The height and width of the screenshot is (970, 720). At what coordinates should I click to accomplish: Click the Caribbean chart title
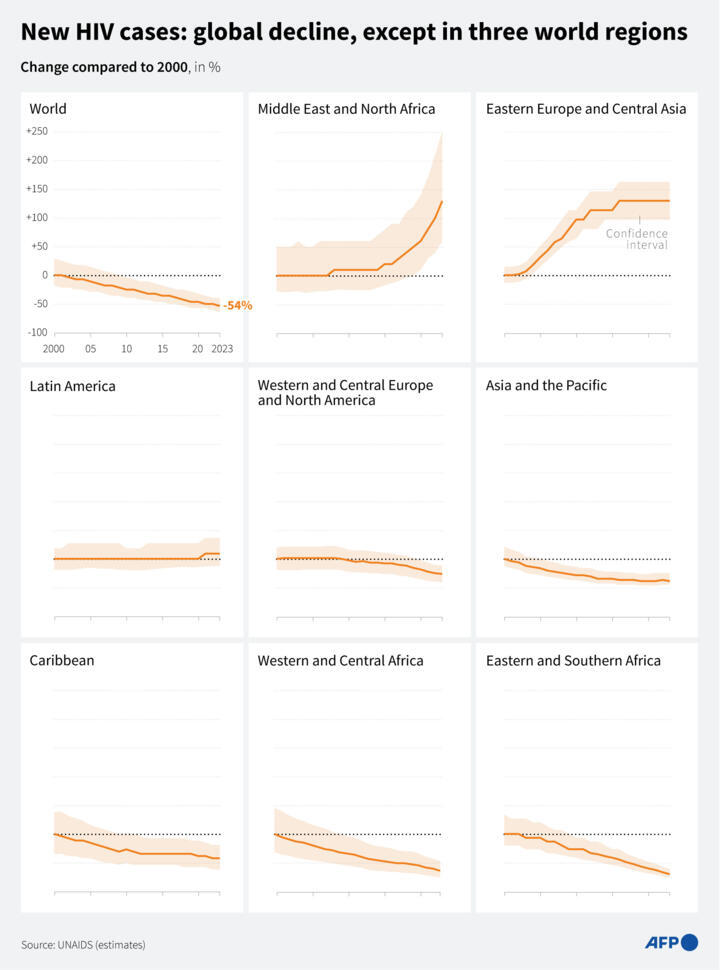(62, 660)
